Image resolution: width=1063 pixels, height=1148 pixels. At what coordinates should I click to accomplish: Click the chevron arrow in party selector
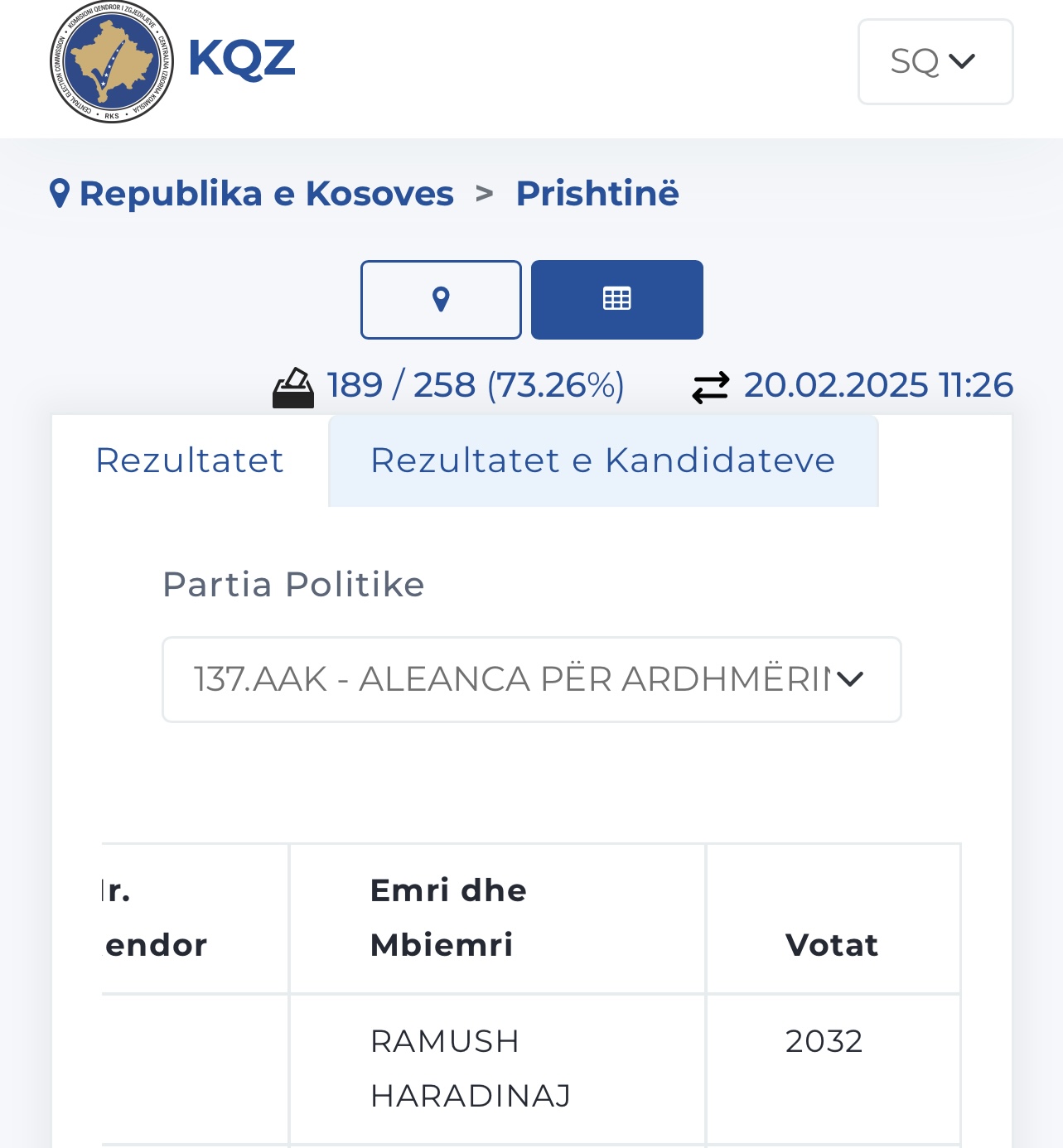[x=850, y=679]
